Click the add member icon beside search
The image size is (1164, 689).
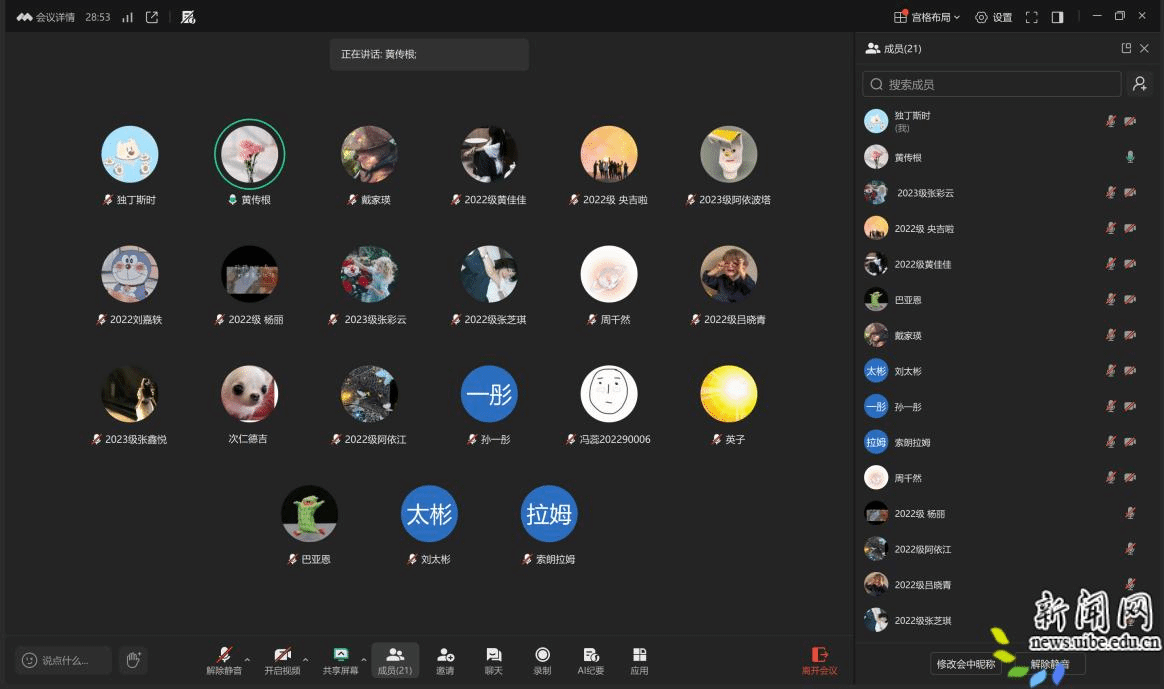(x=1139, y=84)
